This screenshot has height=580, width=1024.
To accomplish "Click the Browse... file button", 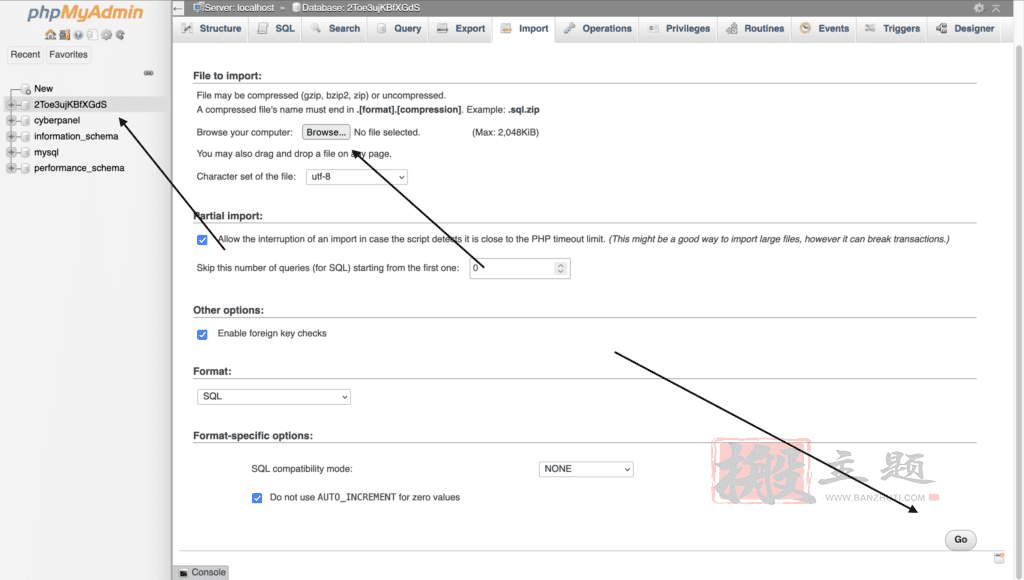I will pyautogui.click(x=326, y=133).
